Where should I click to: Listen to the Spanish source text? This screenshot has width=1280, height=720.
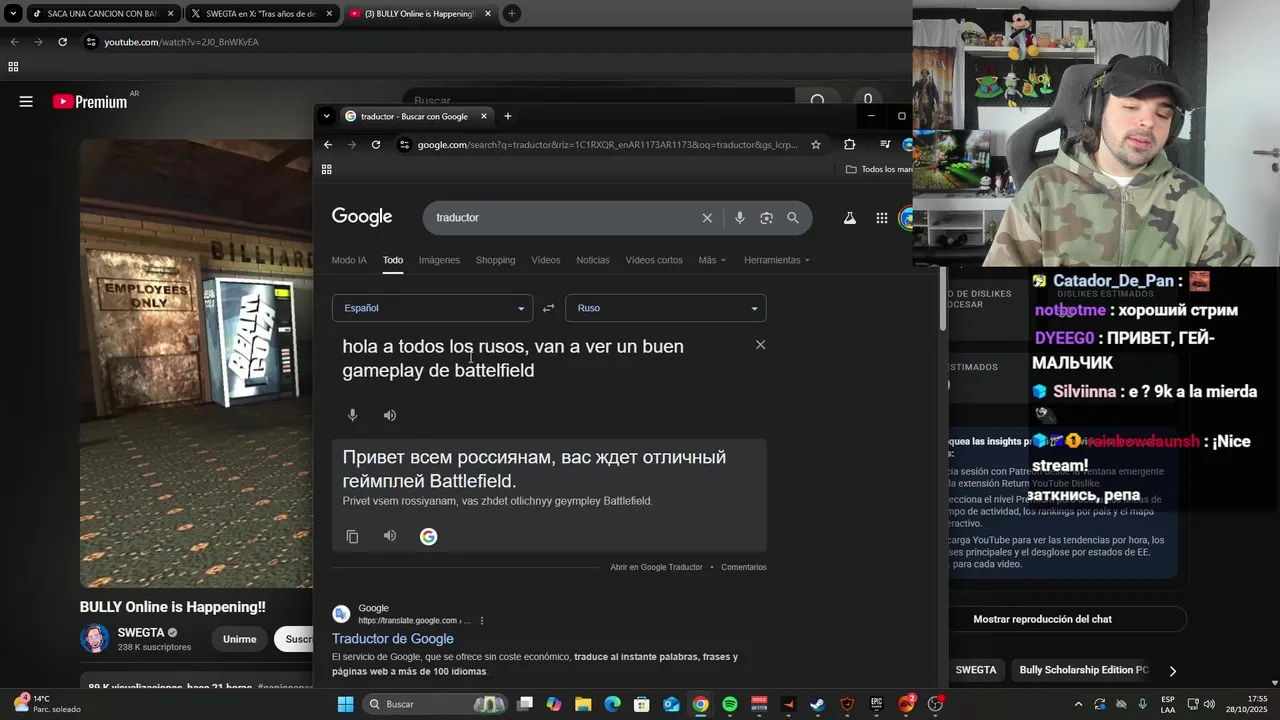390,415
